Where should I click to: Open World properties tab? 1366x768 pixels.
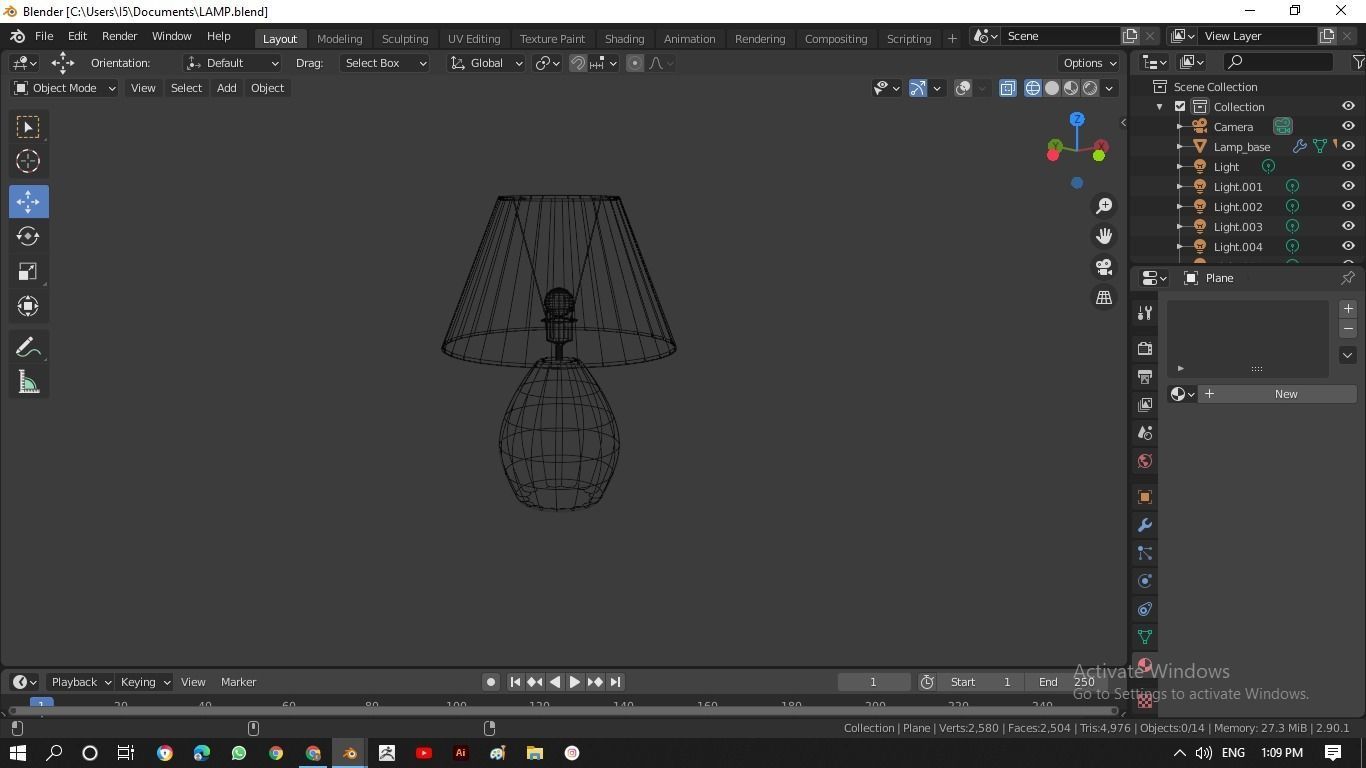tap(1145, 461)
